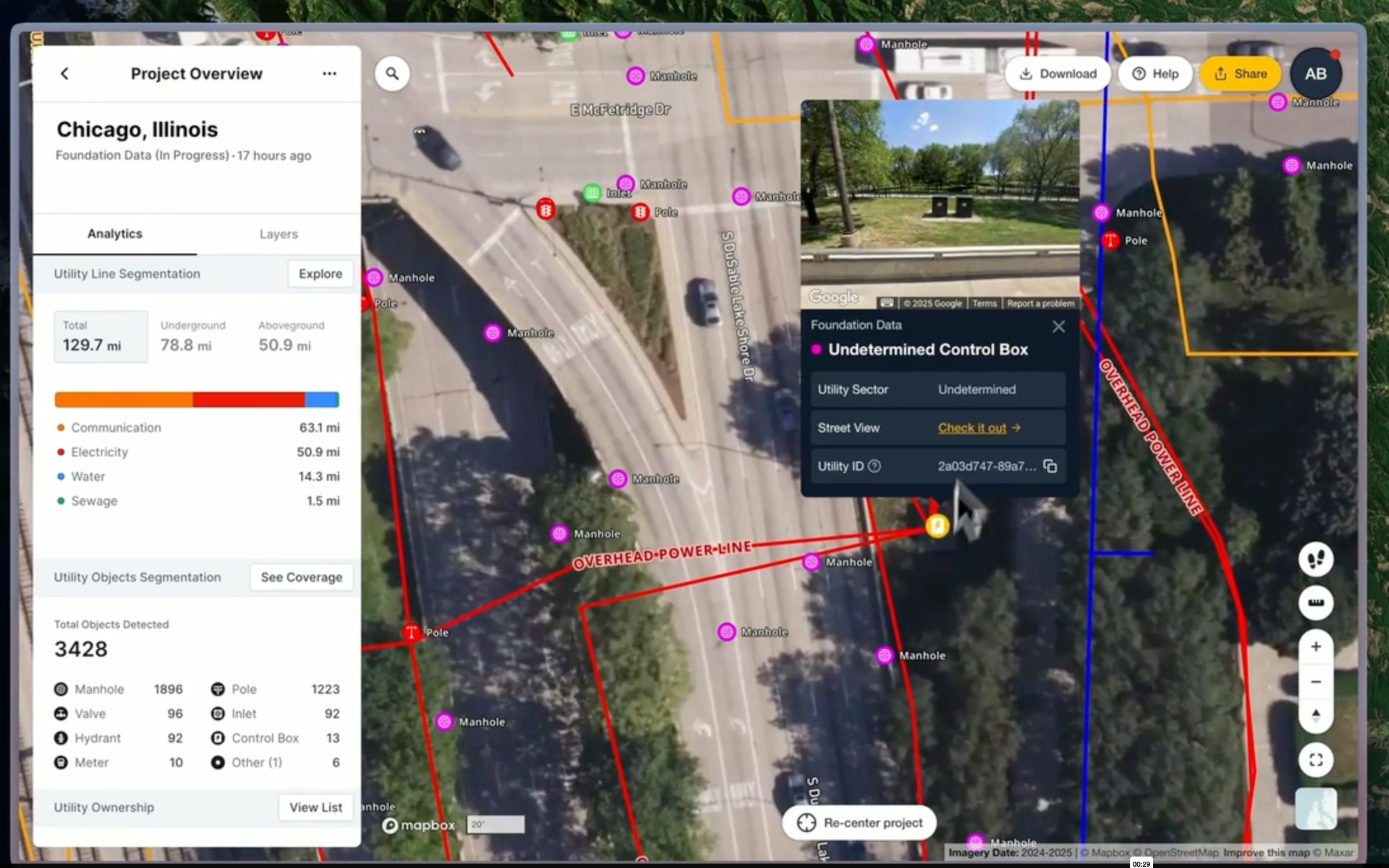This screenshot has width=1389, height=868.
Task: Enter fullscreen map view
Action: 1316,760
